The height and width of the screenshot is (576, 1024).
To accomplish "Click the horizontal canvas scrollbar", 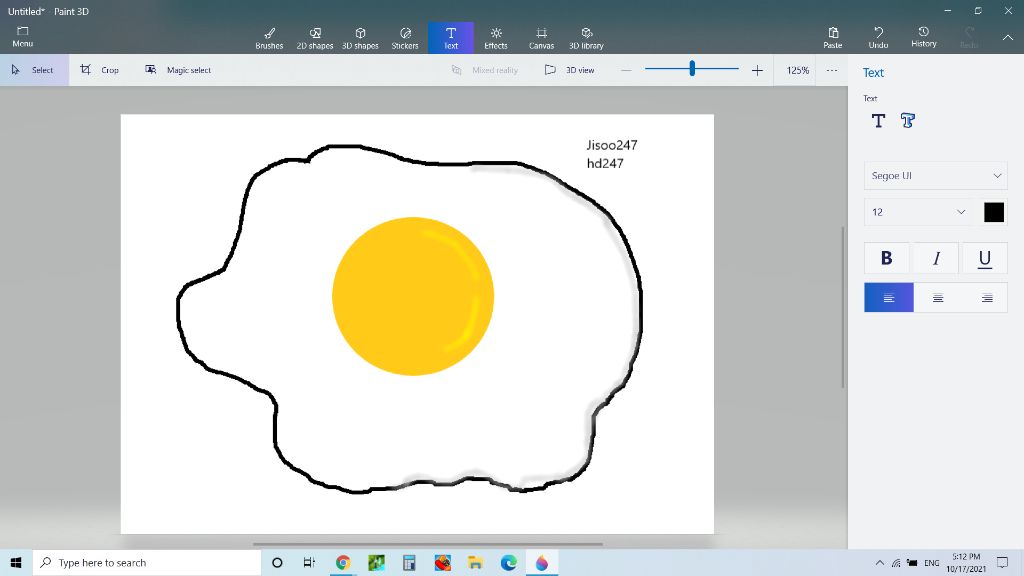I will click(428, 543).
